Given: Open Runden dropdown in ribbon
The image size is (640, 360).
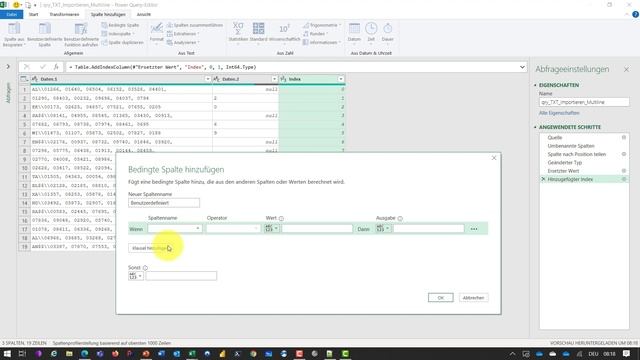Looking at the screenshot, I should [x=316, y=34].
